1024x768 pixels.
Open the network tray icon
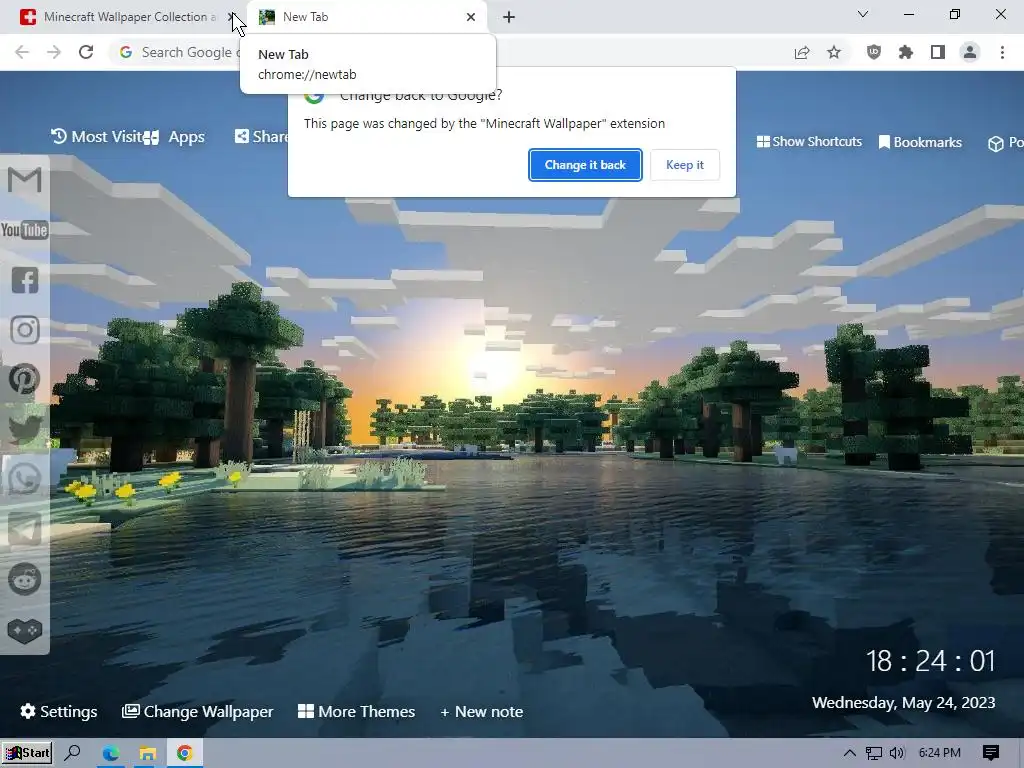[x=874, y=753]
